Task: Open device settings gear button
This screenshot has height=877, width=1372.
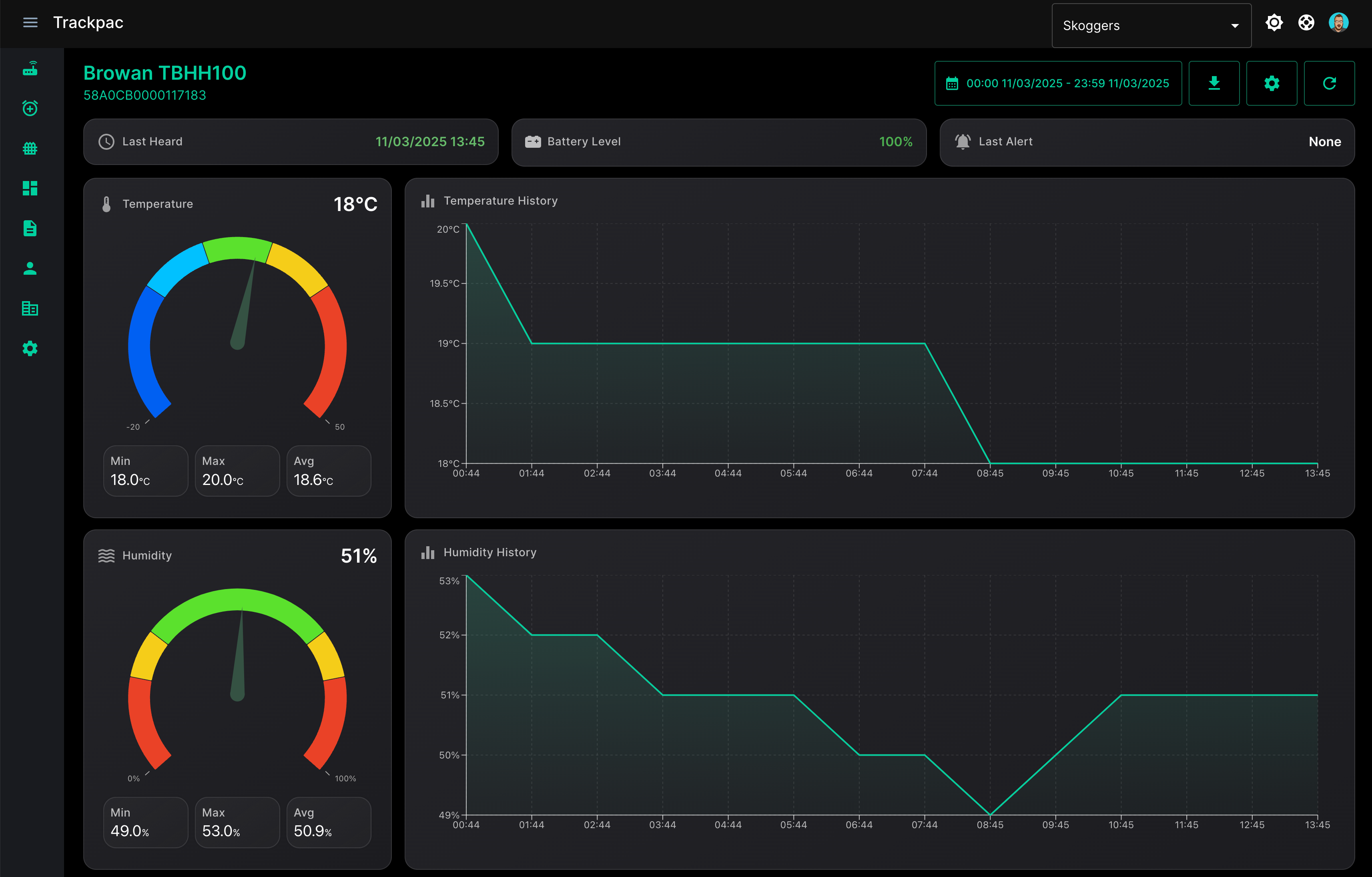Action: pyautogui.click(x=1272, y=83)
